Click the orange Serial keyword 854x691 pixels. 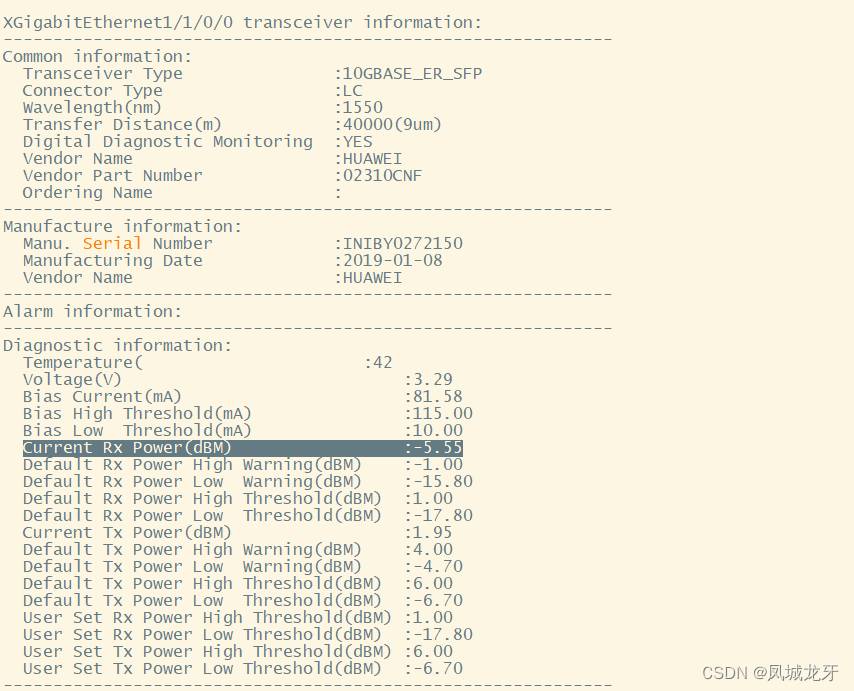112,243
